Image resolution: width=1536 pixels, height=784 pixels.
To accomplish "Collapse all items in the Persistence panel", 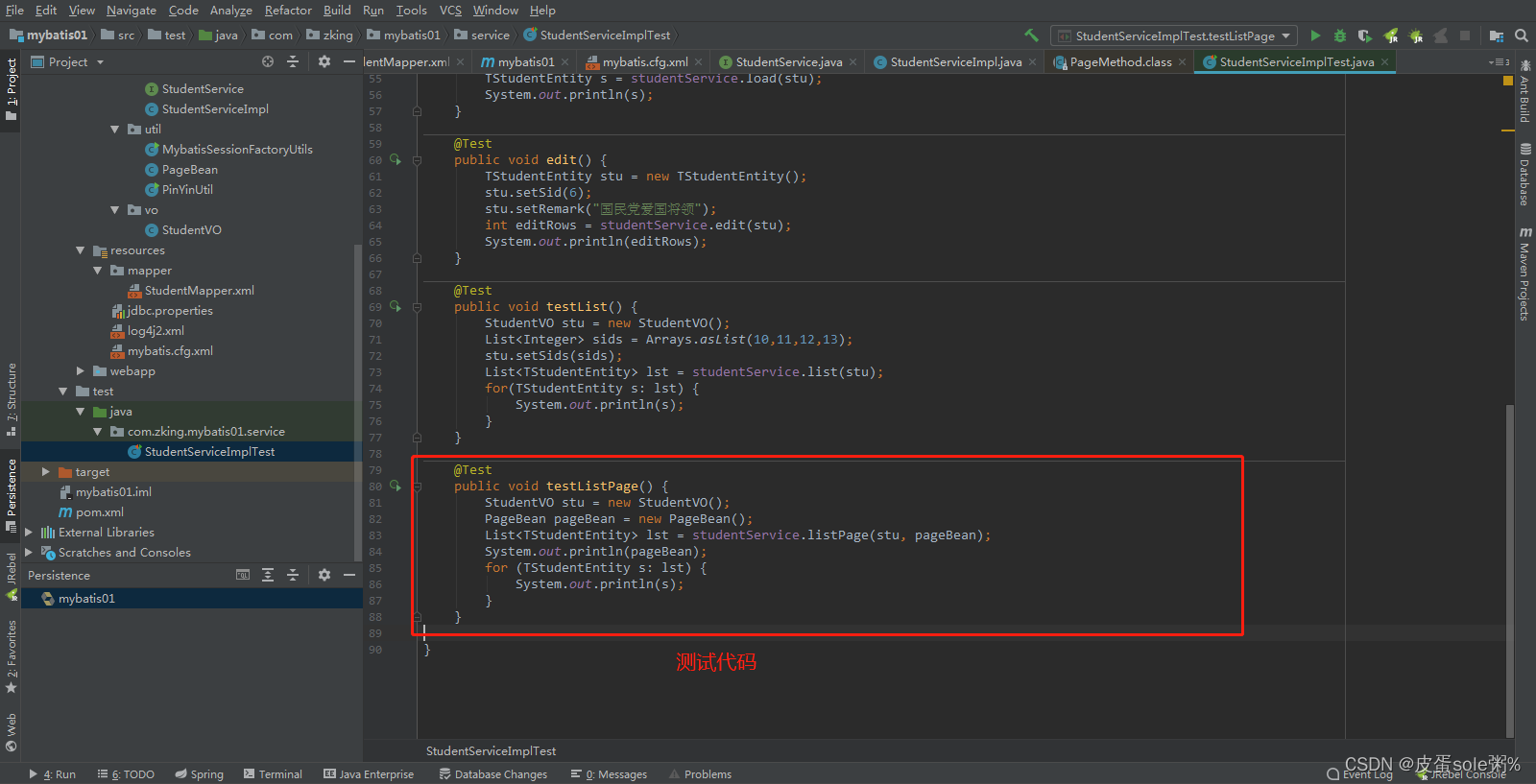I will point(293,575).
